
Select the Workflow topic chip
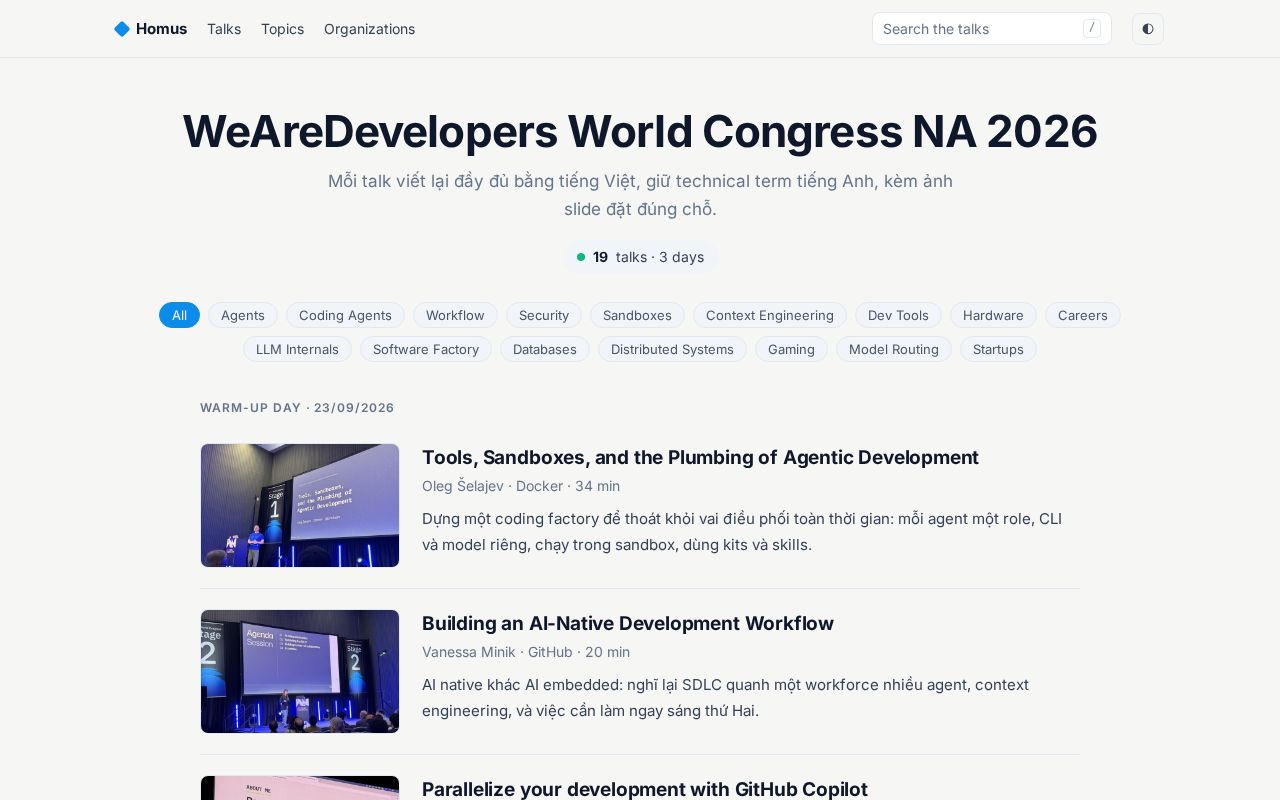point(455,315)
